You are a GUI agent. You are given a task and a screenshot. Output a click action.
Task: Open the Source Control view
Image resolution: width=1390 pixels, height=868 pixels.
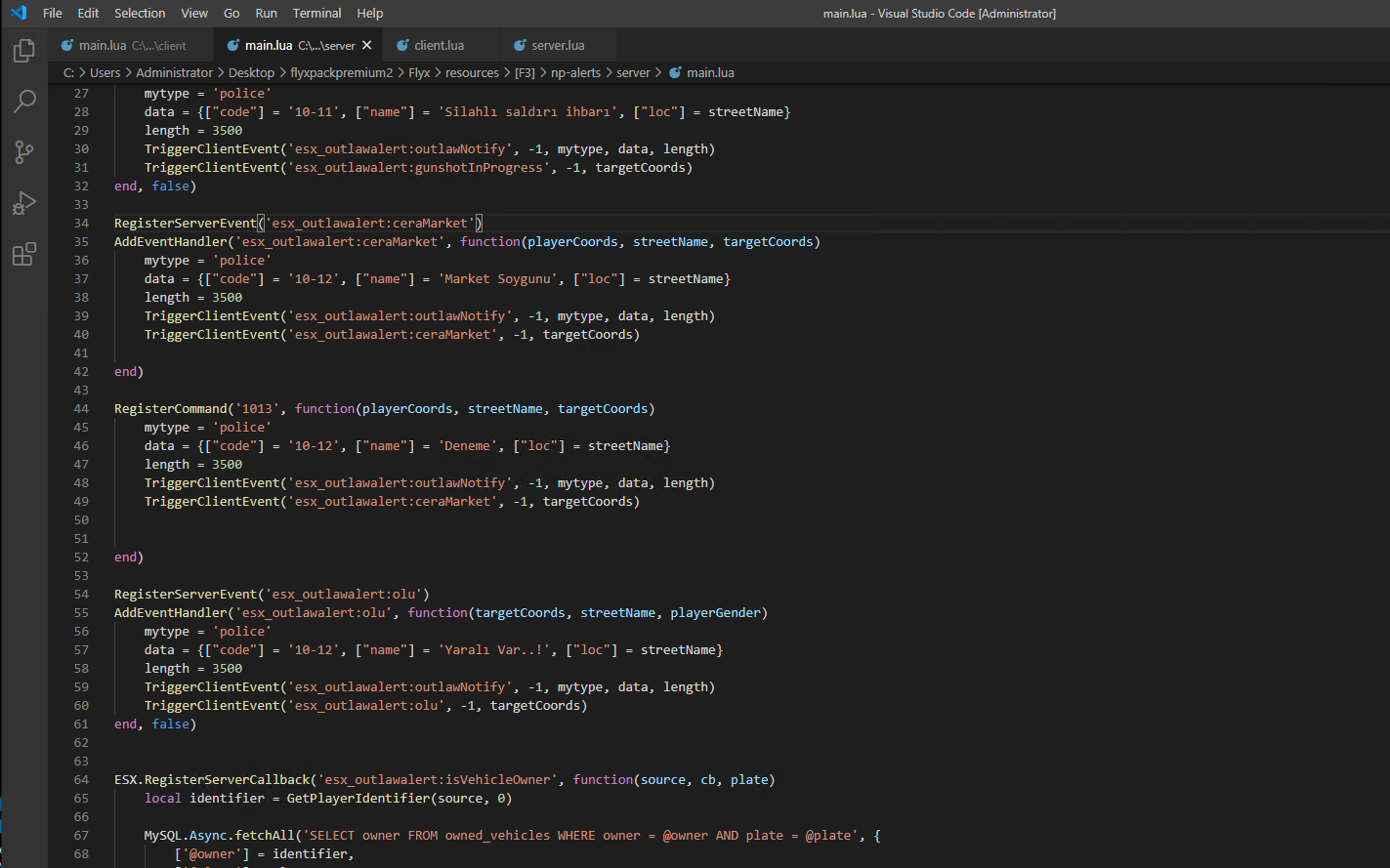[x=24, y=152]
